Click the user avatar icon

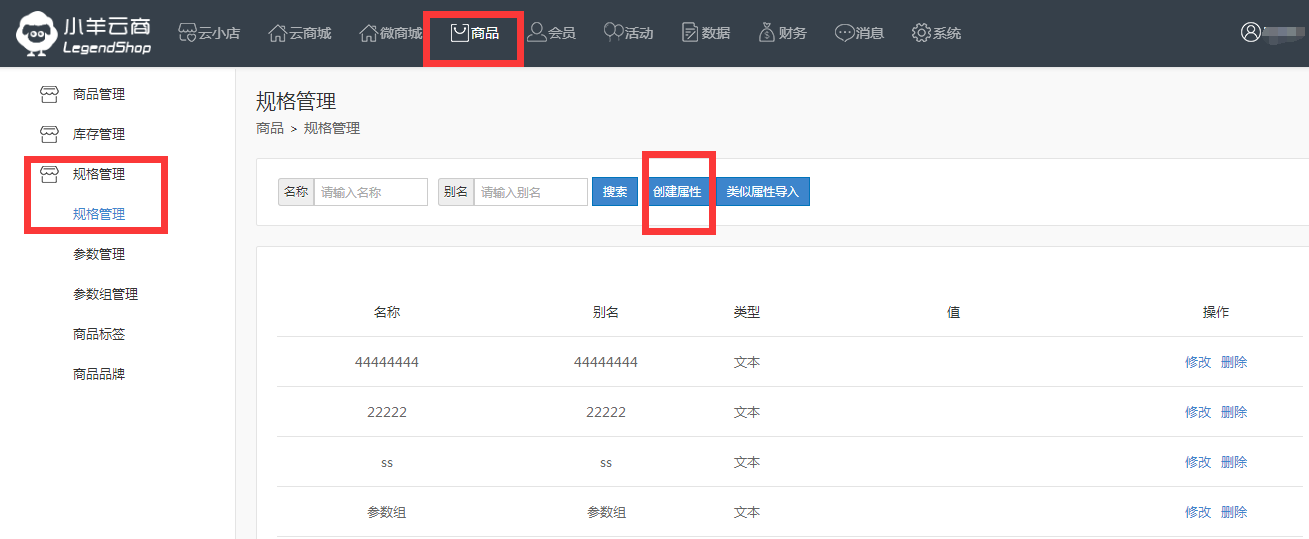point(1250,32)
